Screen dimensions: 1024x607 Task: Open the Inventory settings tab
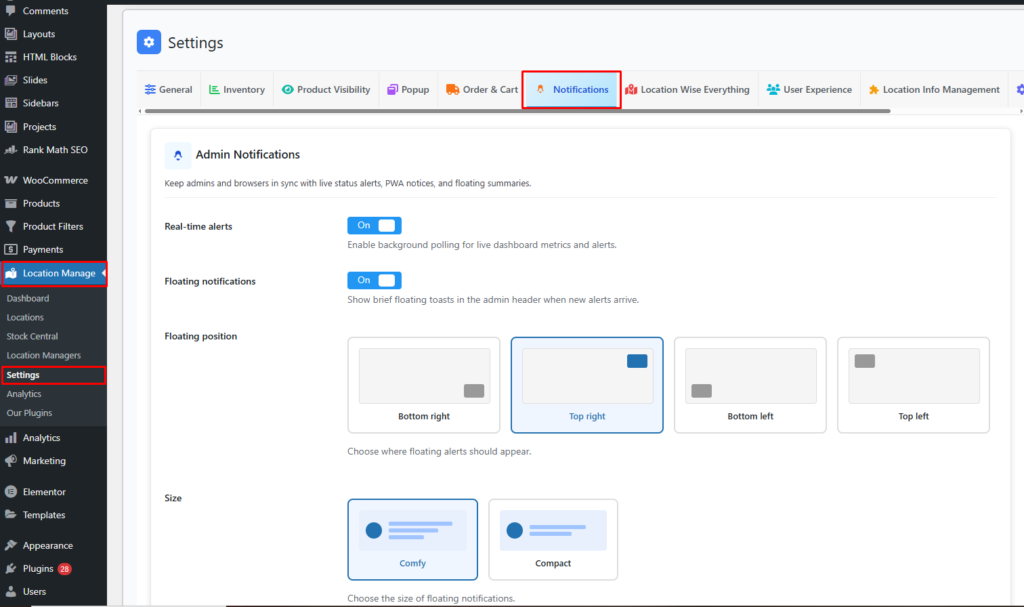click(237, 90)
